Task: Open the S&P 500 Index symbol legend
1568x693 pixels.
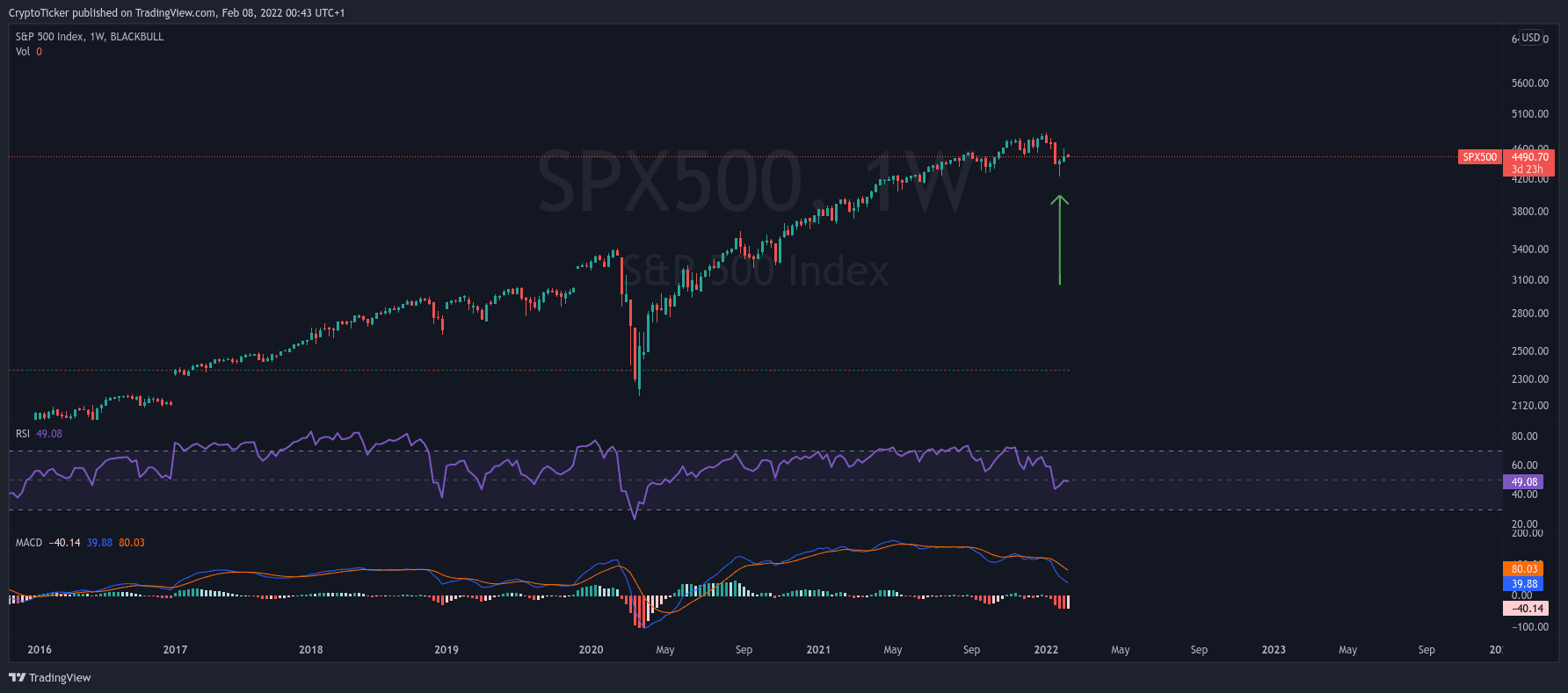Action: [x=89, y=37]
